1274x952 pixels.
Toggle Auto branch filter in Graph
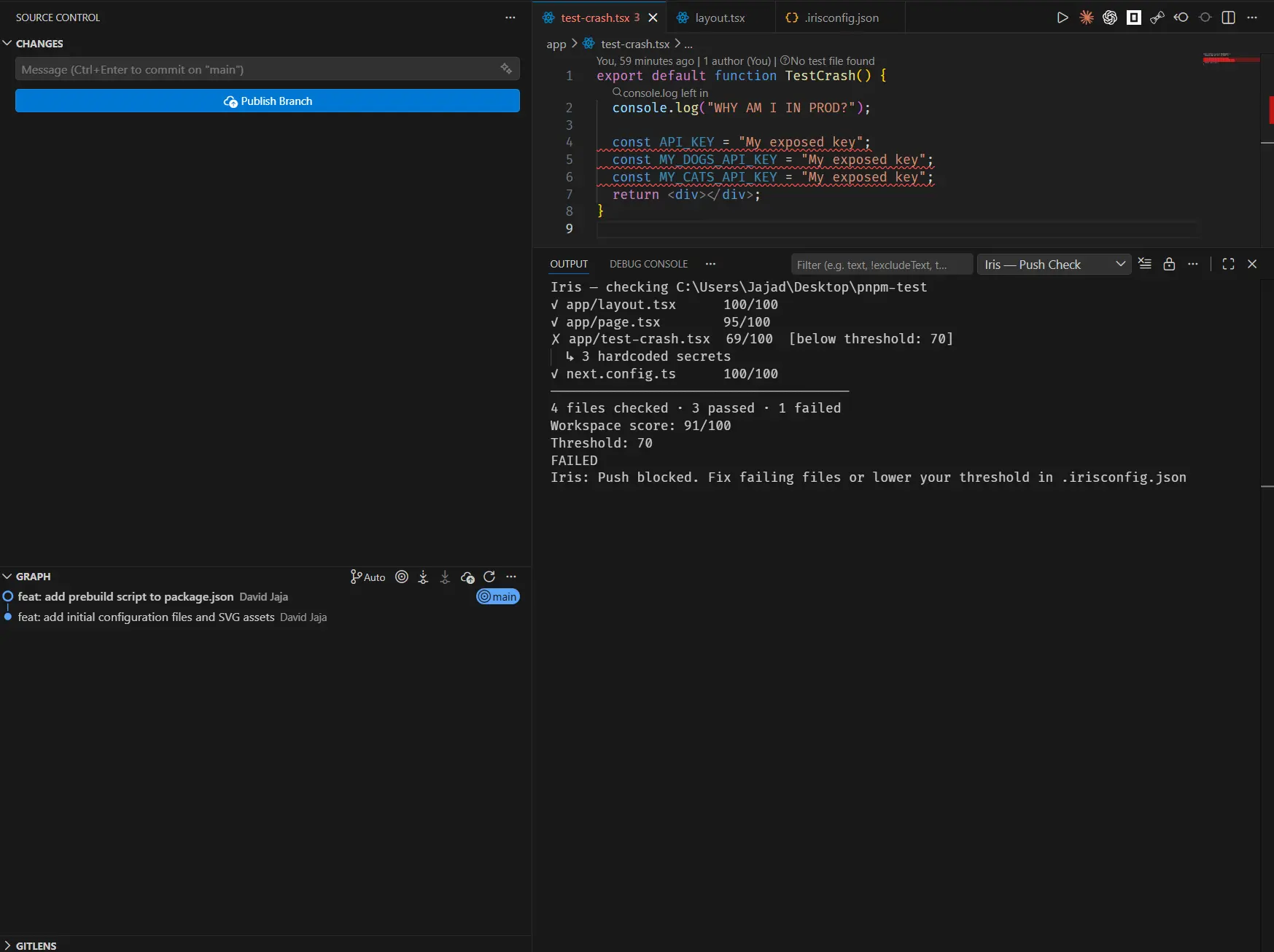coord(368,577)
